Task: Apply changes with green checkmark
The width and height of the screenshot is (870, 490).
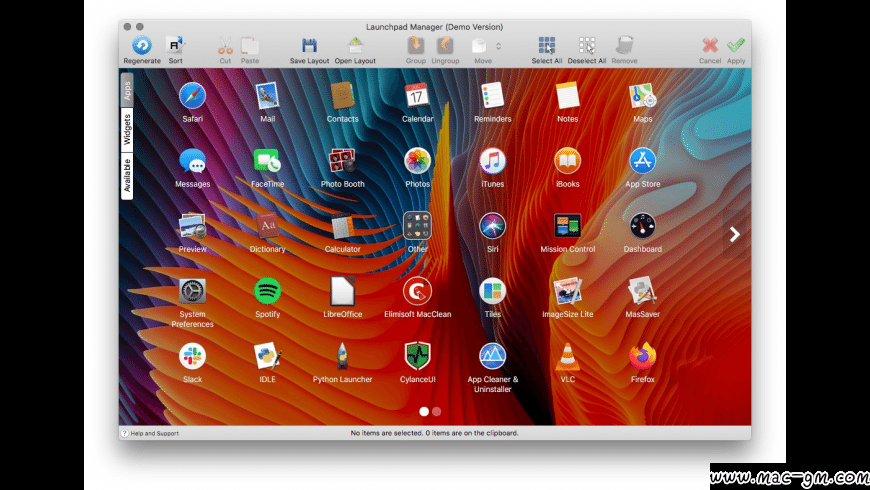Action: pyautogui.click(x=736, y=46)
